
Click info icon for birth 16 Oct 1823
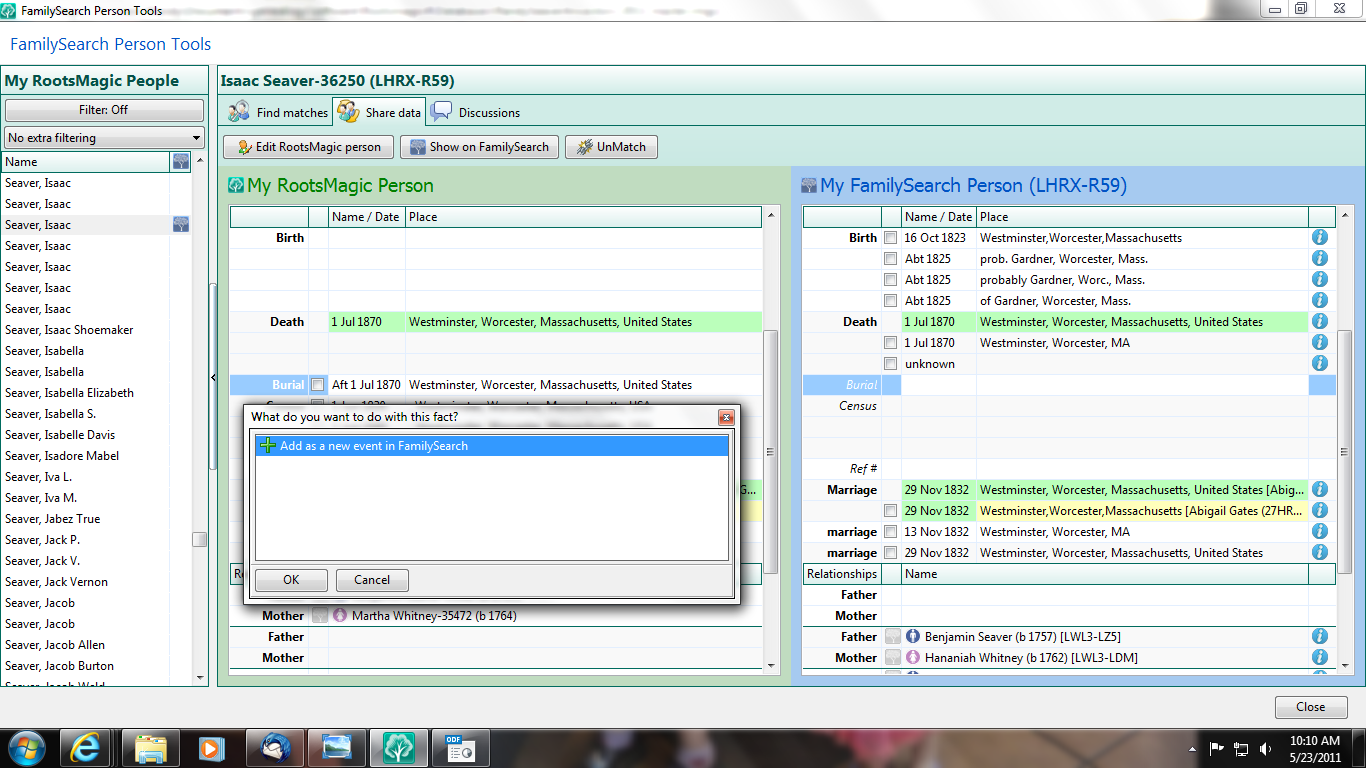tap(1319, 238)
